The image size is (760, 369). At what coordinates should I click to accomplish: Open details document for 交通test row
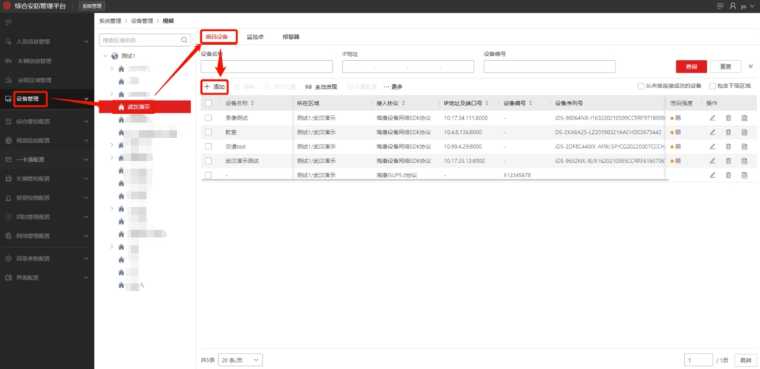coord(744,146)
